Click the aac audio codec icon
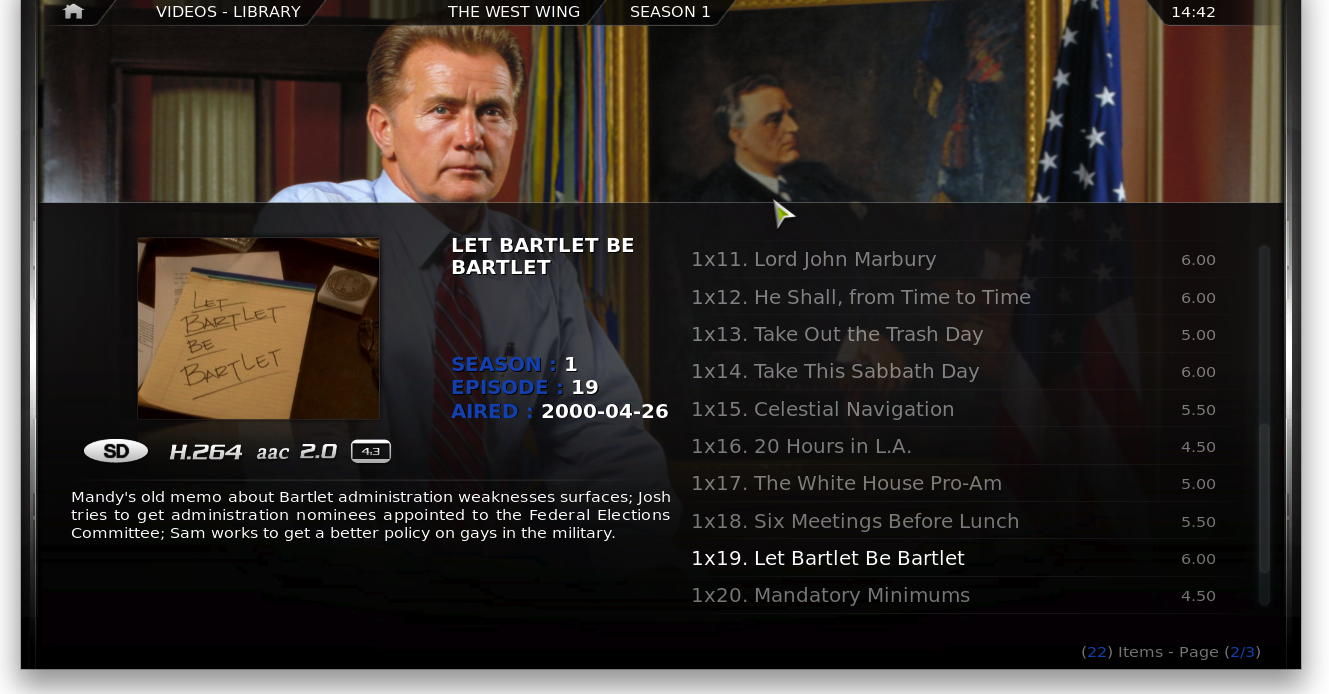Image resolution: width=1329 pixels, height=694 pixels. pyautogui.click(x=272, y=452)
